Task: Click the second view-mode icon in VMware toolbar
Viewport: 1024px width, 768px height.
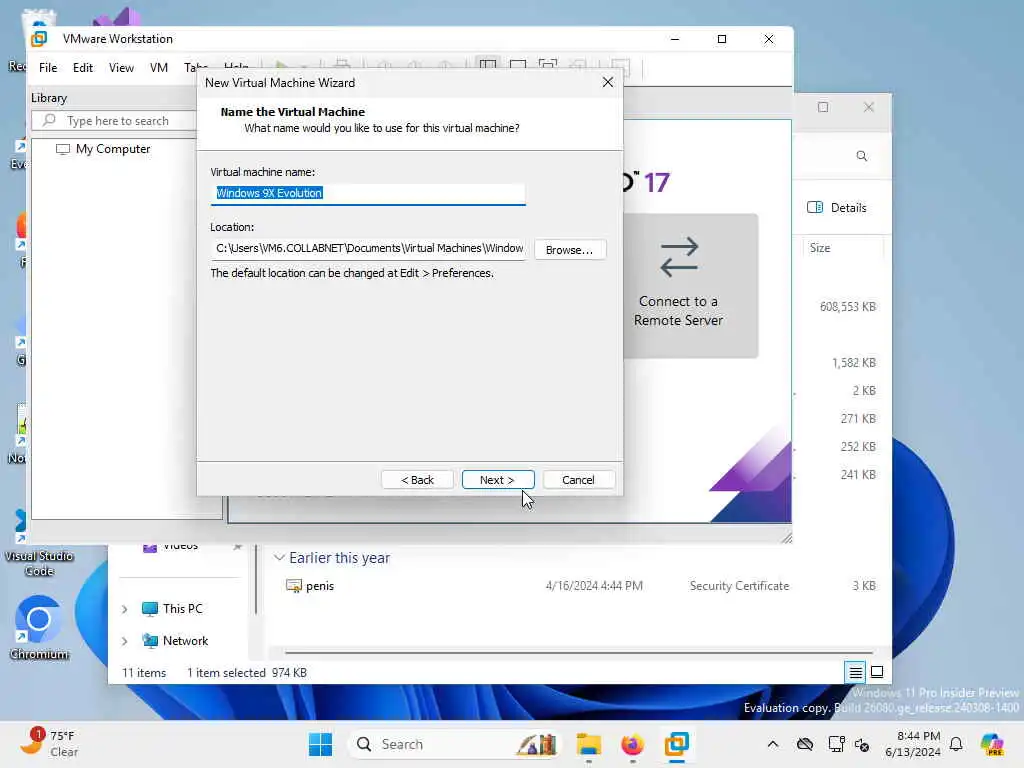Action: 518,67
